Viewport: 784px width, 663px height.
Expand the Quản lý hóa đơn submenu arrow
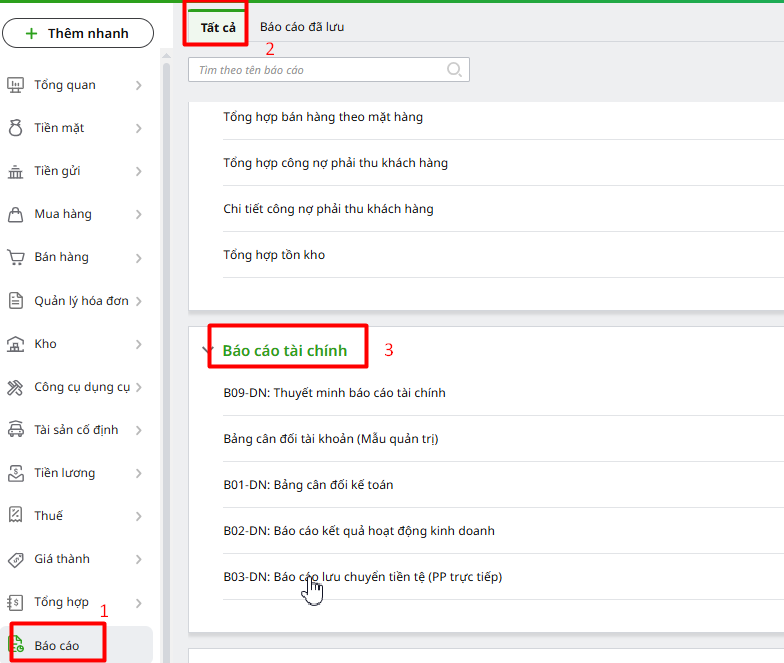[x=139, y=301]
